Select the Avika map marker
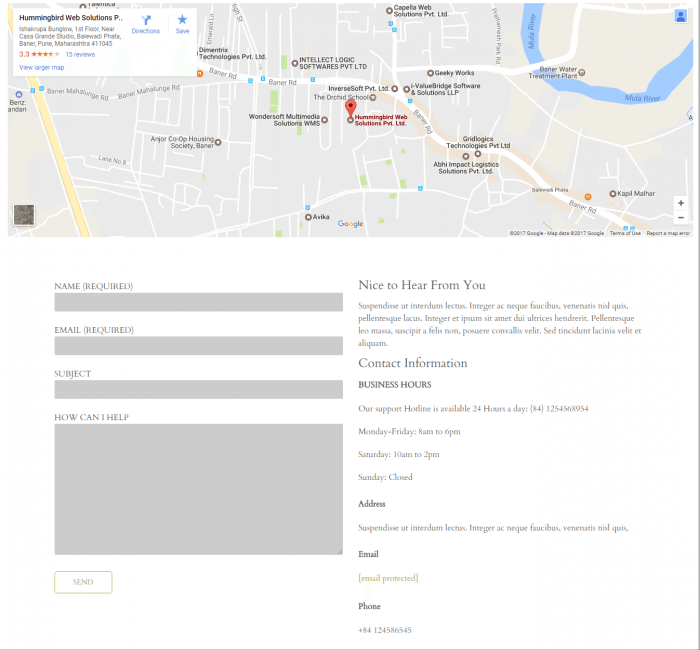The height and width of the screenshot is (650, 700). [308, 217]
